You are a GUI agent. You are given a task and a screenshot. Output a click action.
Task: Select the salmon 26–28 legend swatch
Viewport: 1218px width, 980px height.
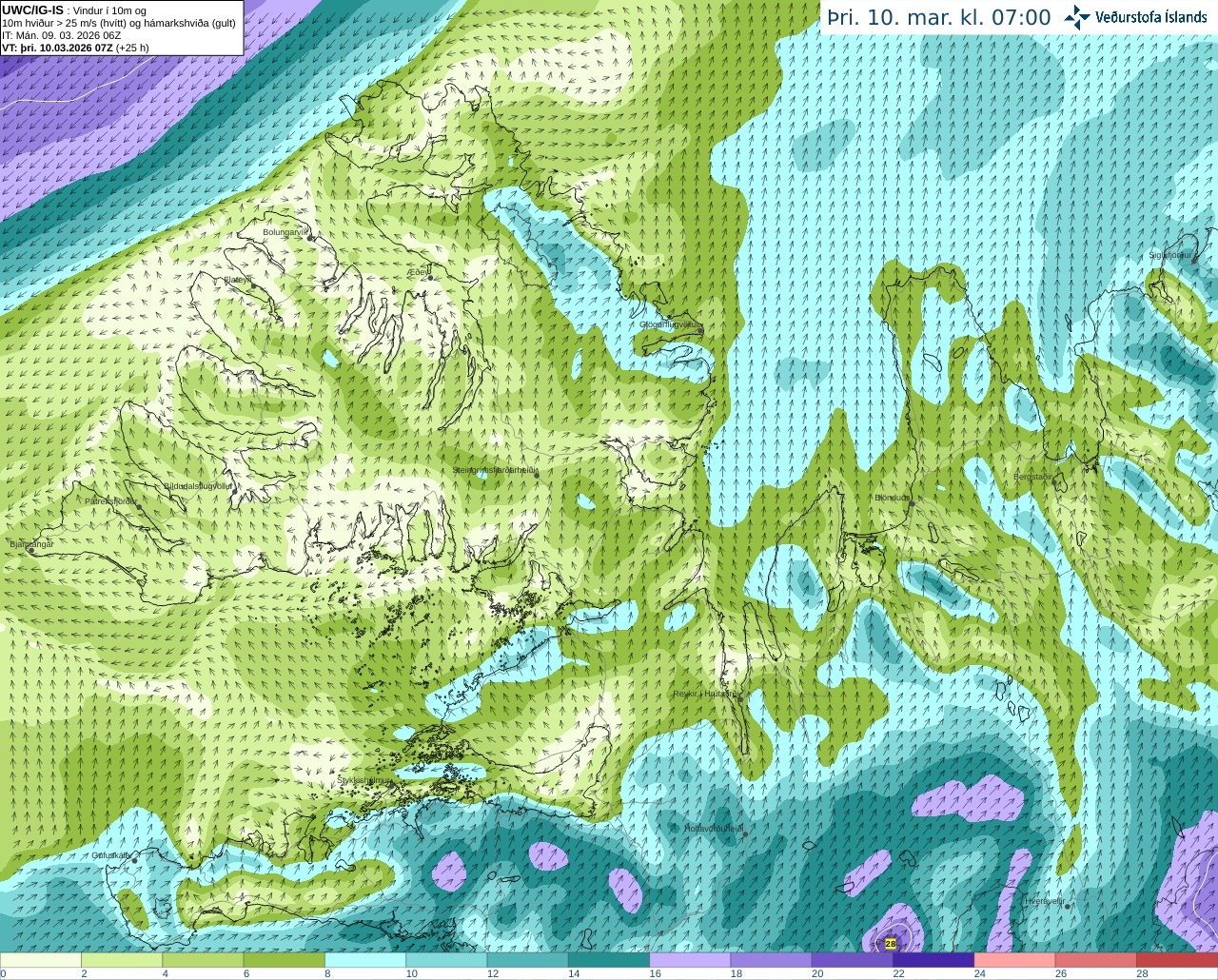pos(1096,960)
